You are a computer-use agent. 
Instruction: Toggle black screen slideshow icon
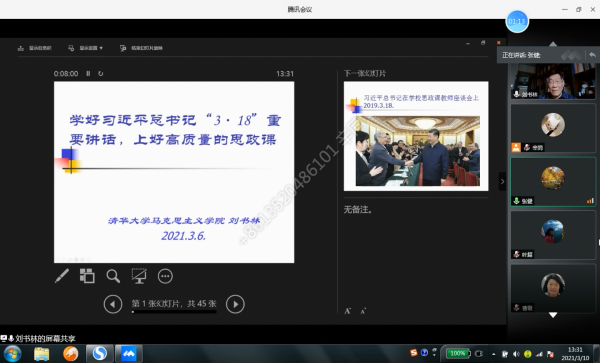click(139, 276)
